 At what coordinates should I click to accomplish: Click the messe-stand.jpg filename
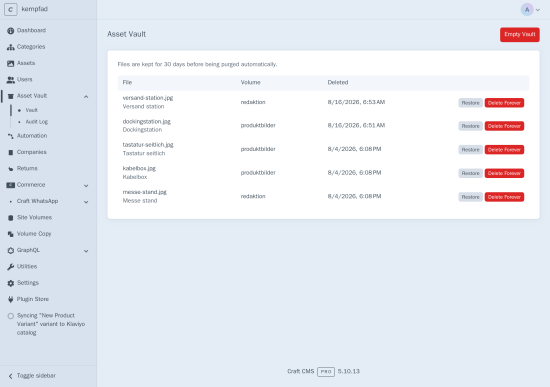[x=145, y=192]
